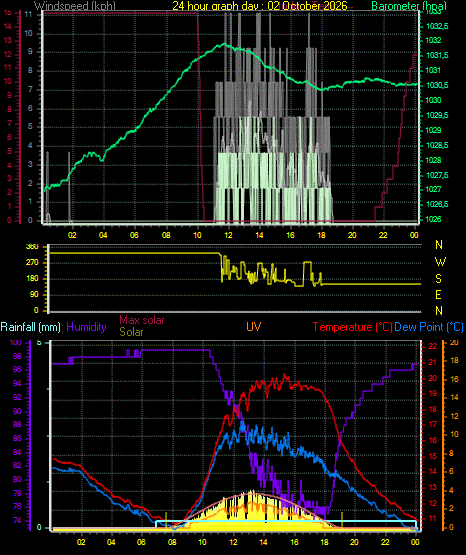This screenshot has width=466, height=555.
Task: Click the "24 hour graph day : 02 October 2026" heading
Action: 260,6
